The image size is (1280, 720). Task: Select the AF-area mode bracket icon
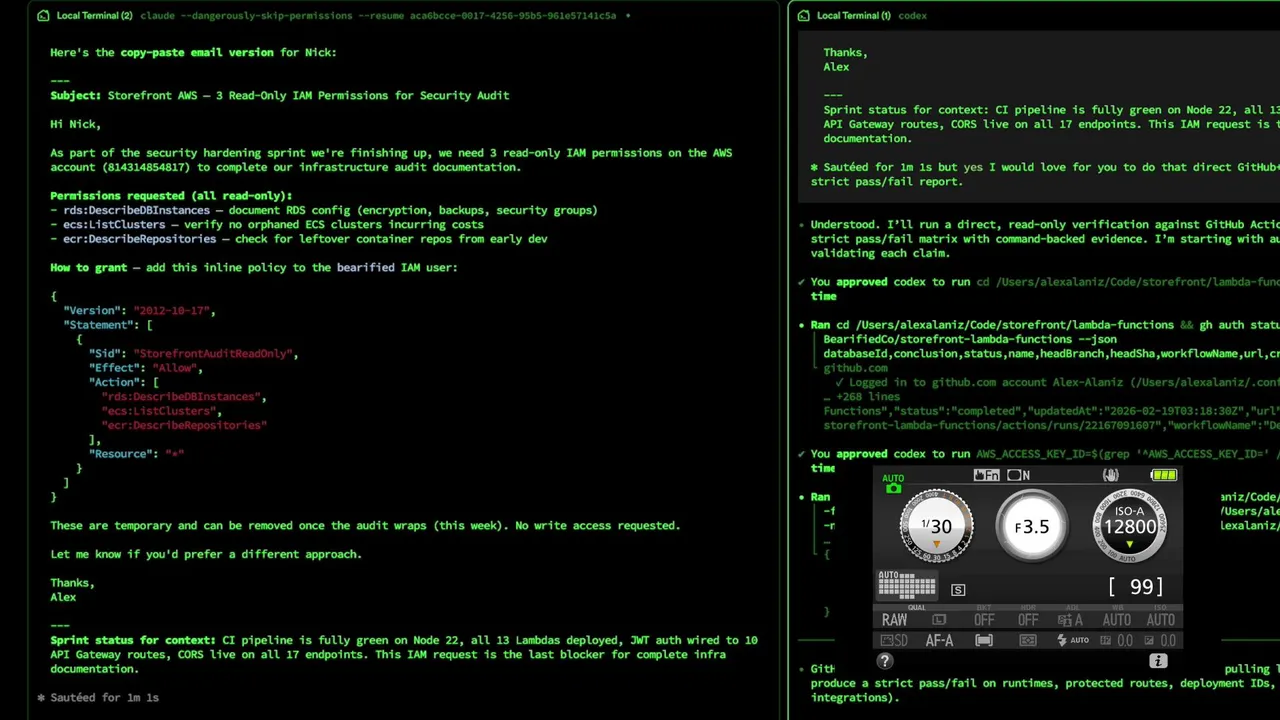click(x=984, y=640)
